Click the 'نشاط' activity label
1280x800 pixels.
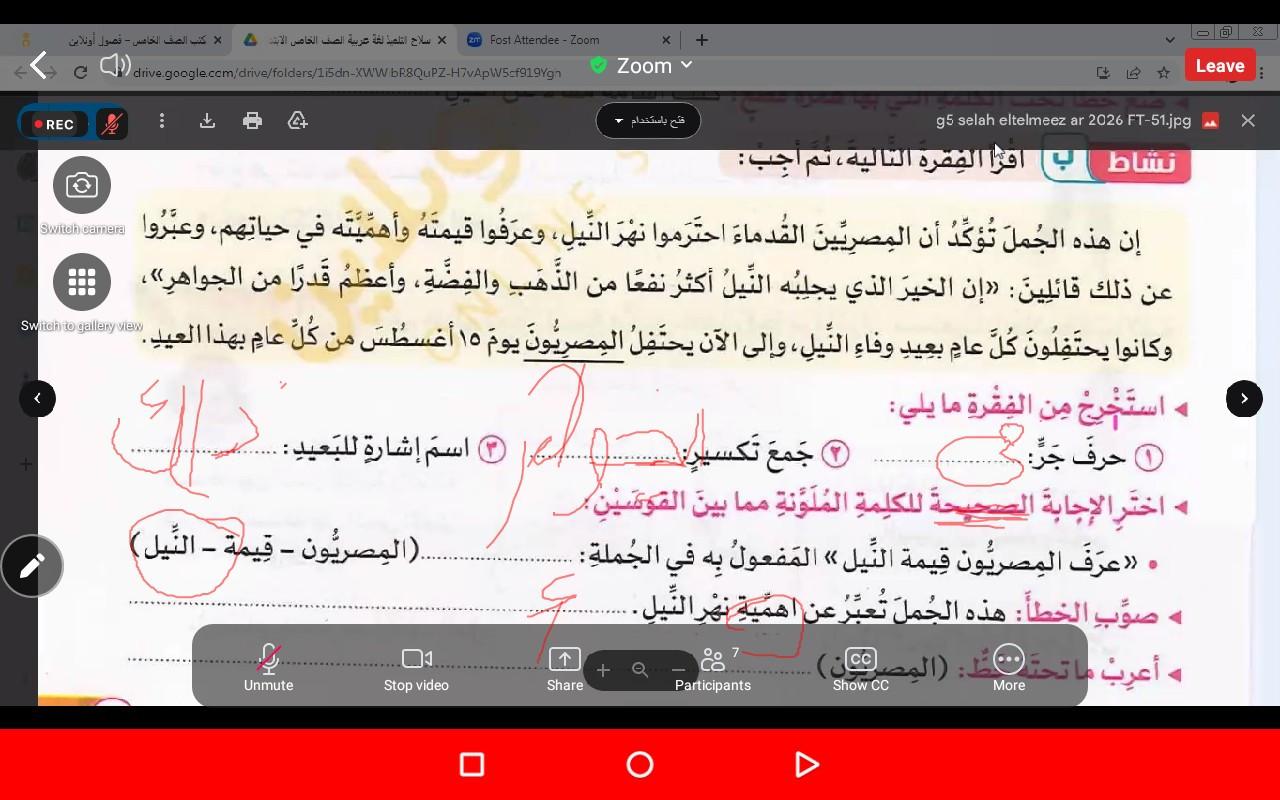[1140, 163]
